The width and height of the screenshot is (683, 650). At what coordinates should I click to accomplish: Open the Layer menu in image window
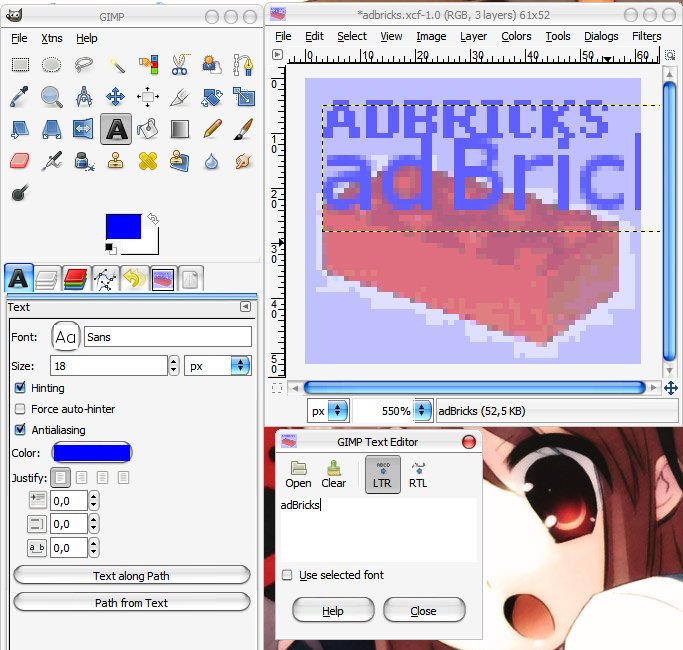click(x=473, y=36)
